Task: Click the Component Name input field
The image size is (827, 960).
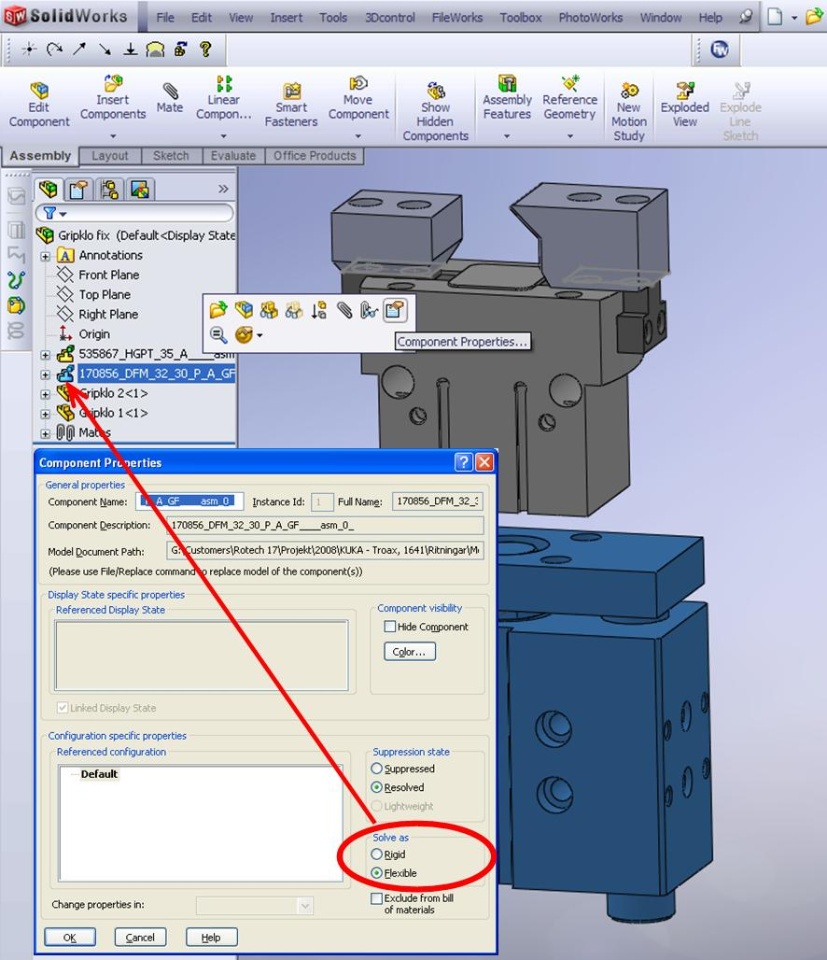Action: [x=189, y=501]
